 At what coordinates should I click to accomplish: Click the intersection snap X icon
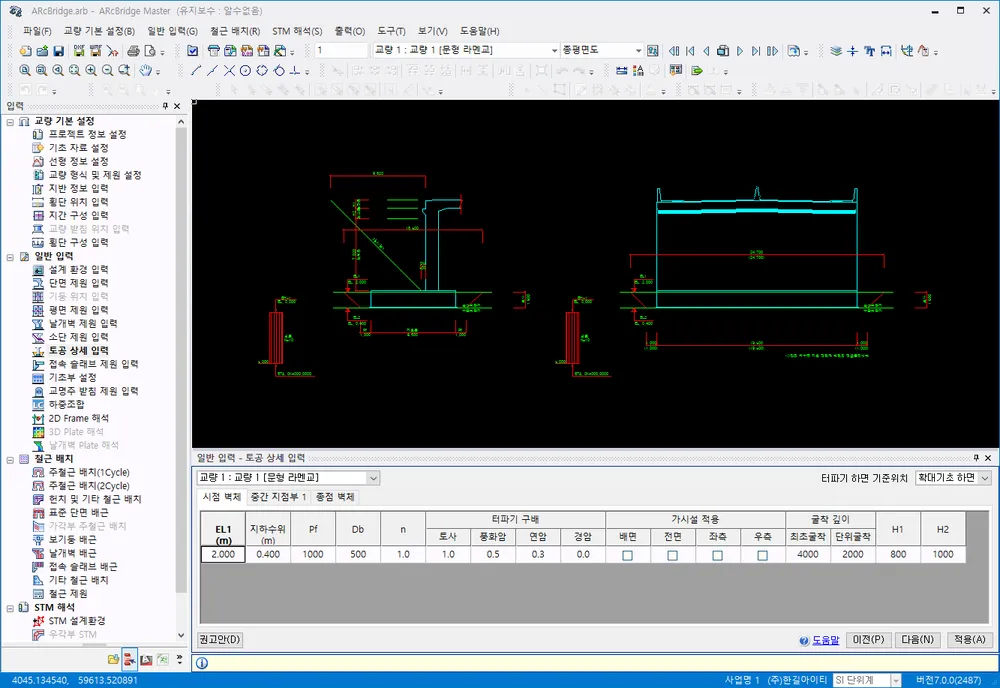tap(229, 71)
